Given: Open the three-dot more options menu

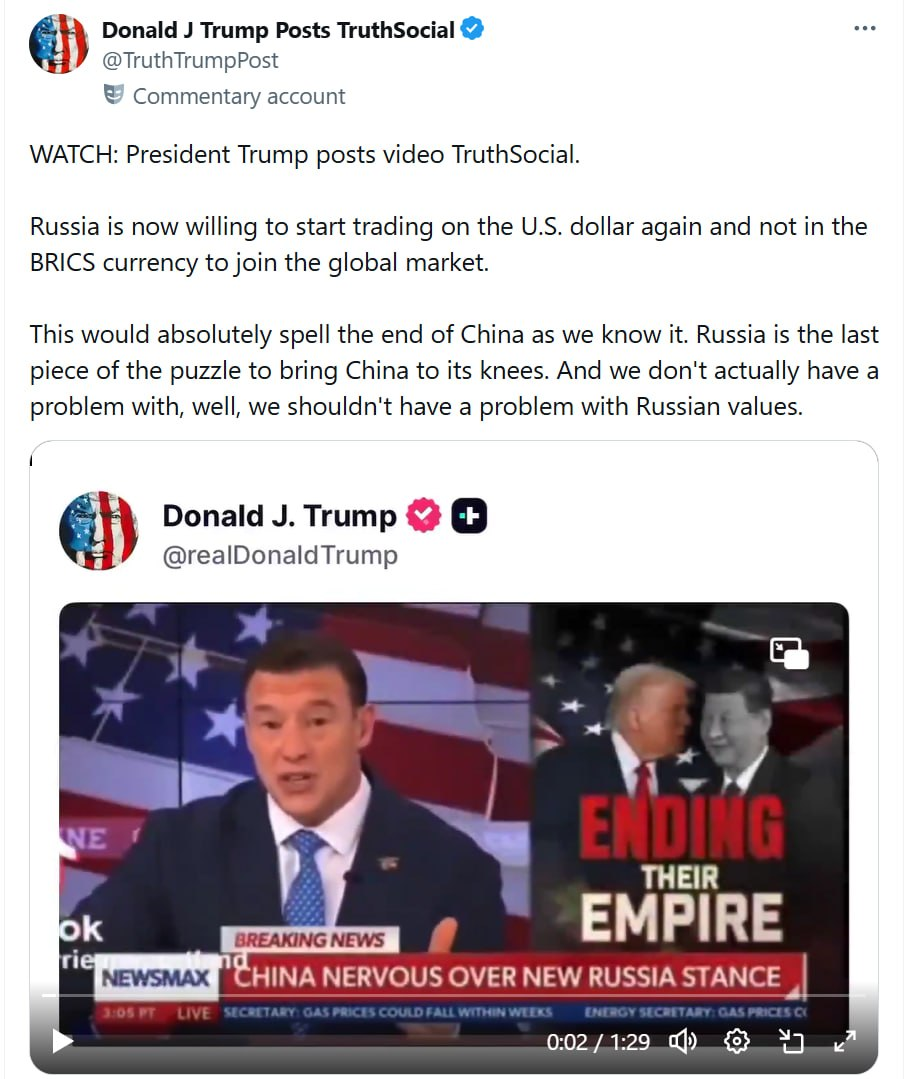Looking at the screenshot, I should click(864, 28).
